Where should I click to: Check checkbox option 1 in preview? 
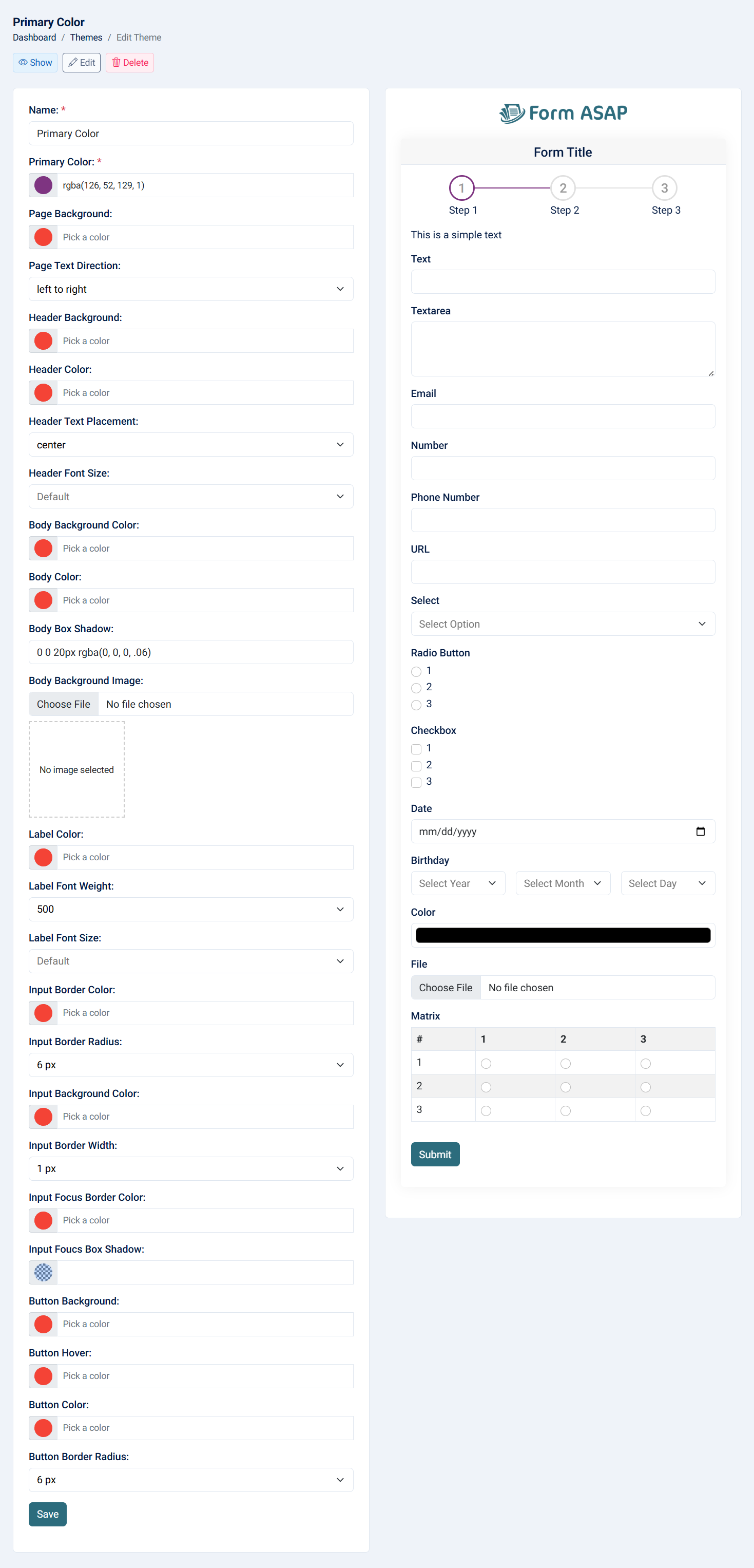[x=416, y=749]
